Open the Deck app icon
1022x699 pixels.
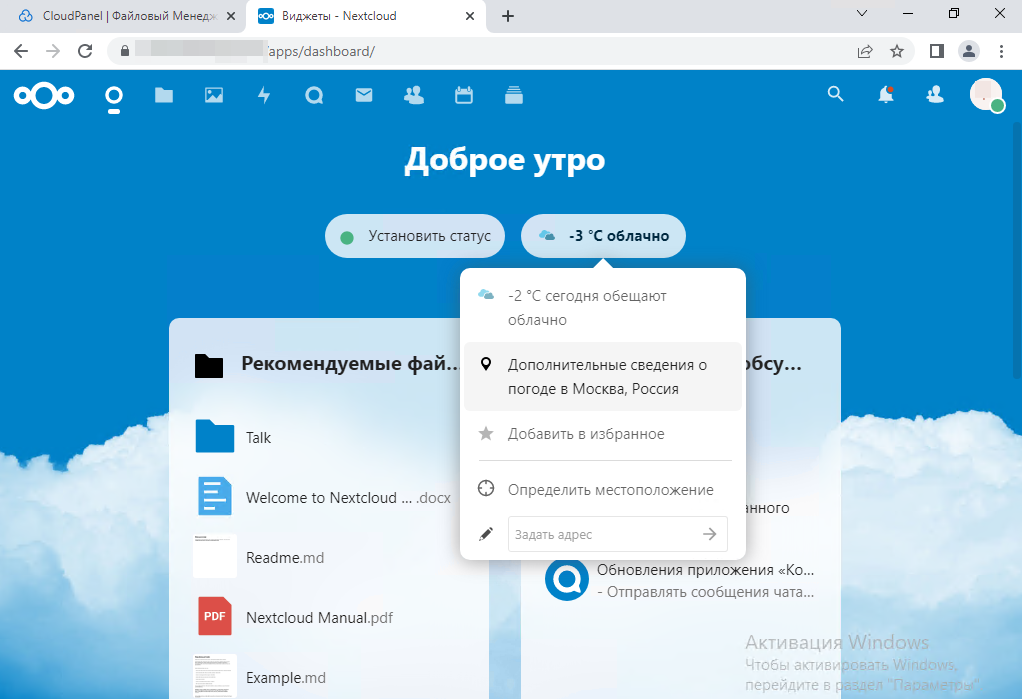[514, 95]
